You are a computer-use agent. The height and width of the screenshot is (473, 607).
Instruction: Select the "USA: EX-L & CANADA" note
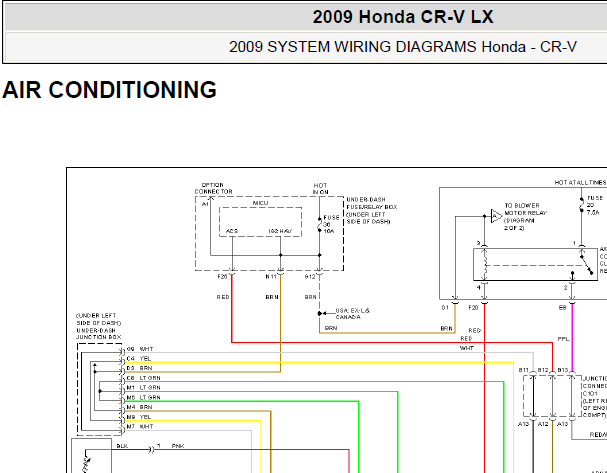[x=353, y=314]
